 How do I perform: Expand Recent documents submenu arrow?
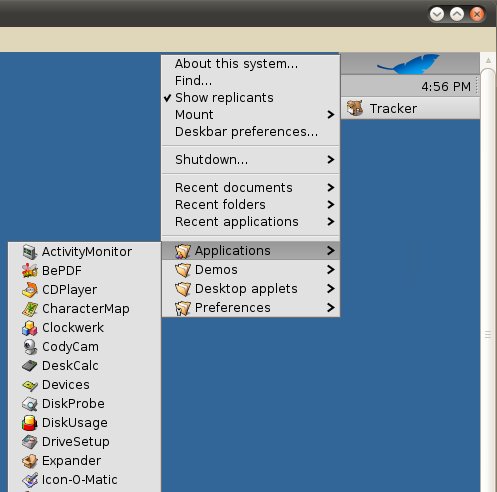click(x=330, y=188)
